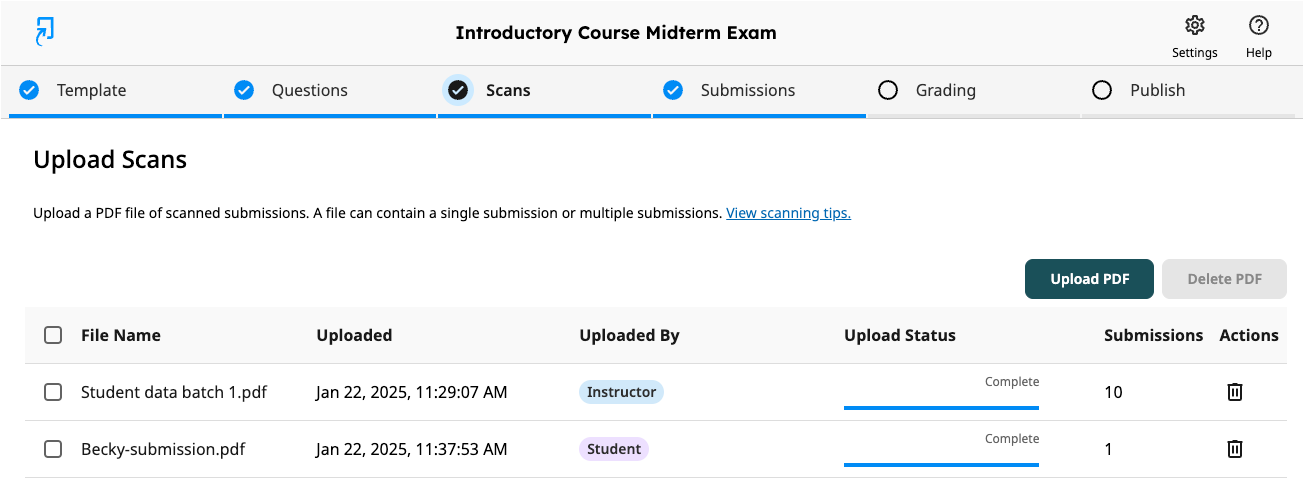
Task: Click the Student uploaded-by badge
Action: [614, 449]
